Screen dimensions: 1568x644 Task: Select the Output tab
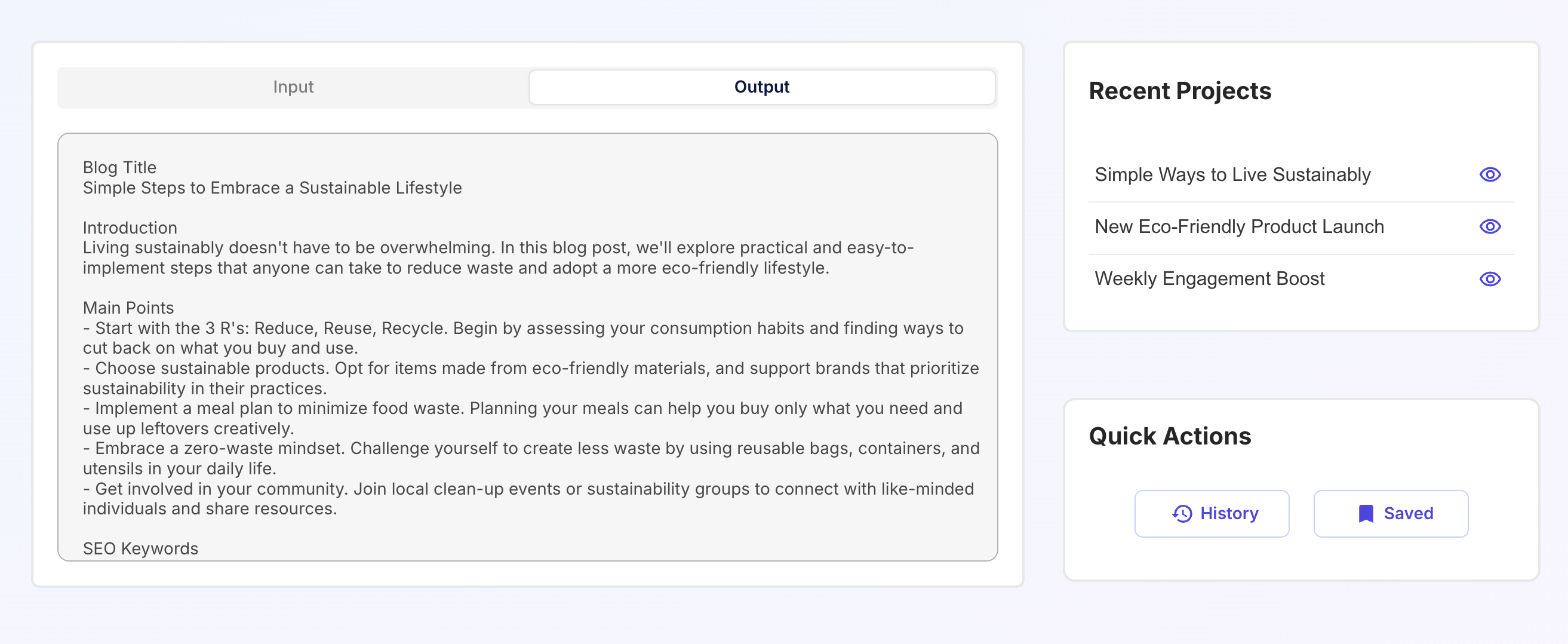[x=761, y=87]
